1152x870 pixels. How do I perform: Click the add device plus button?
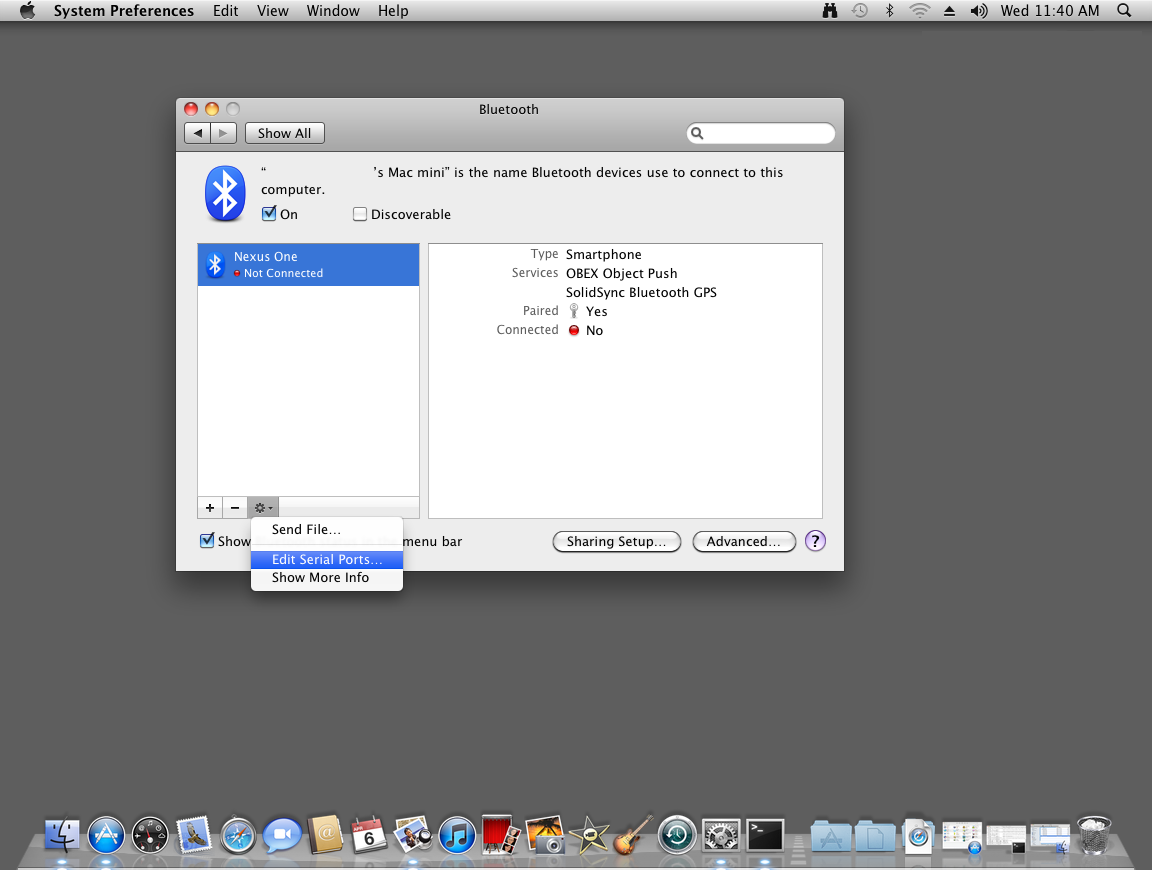click(x=210, y=508)
